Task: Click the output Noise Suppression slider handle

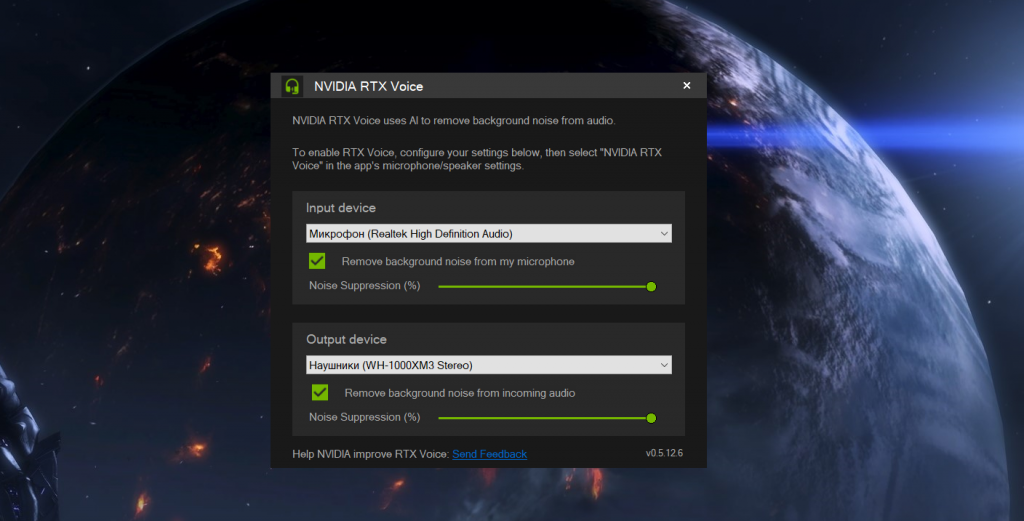Action: (651, 417)
